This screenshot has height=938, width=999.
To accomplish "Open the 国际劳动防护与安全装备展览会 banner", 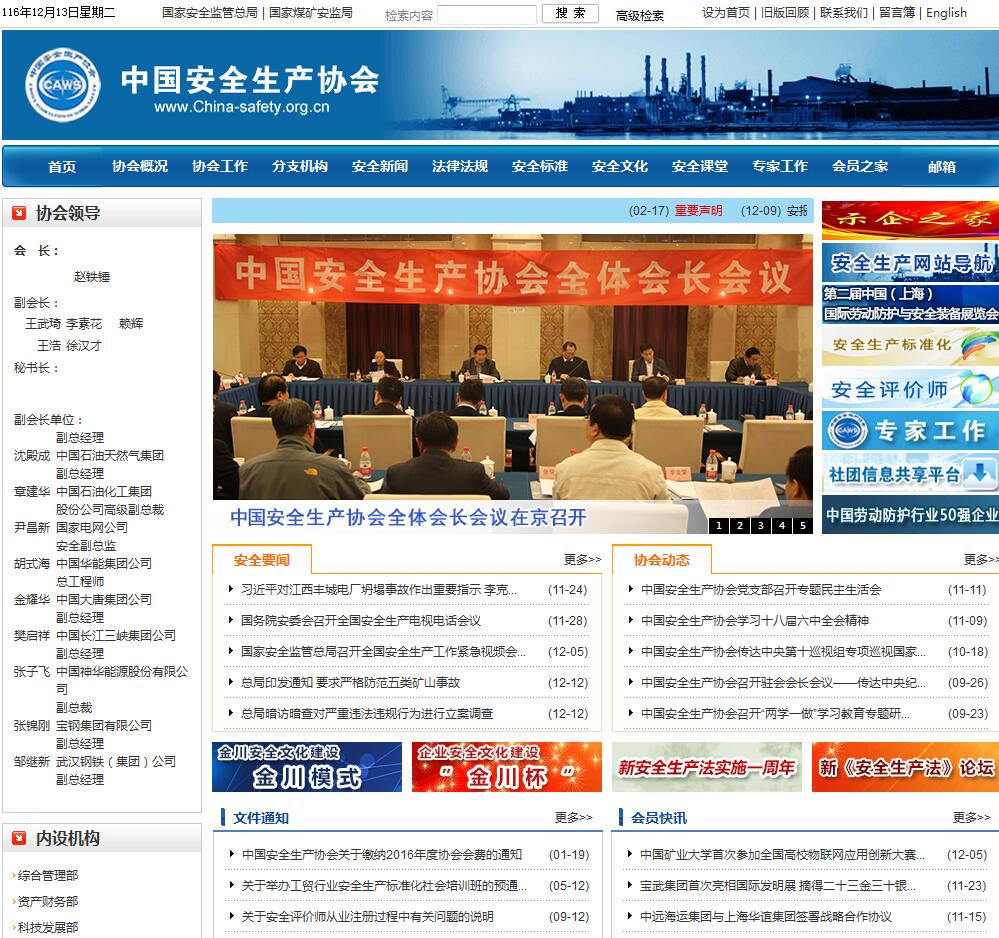I will [x=910, y=304].
